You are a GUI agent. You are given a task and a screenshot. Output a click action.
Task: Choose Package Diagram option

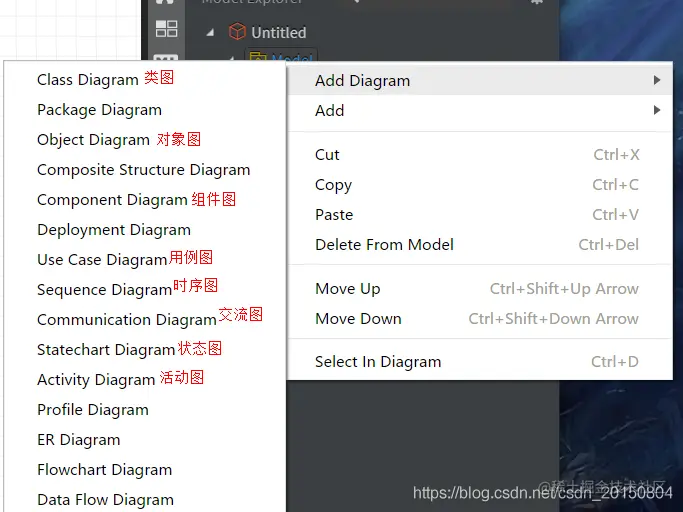pyautogui.click(x=145, y=110)
